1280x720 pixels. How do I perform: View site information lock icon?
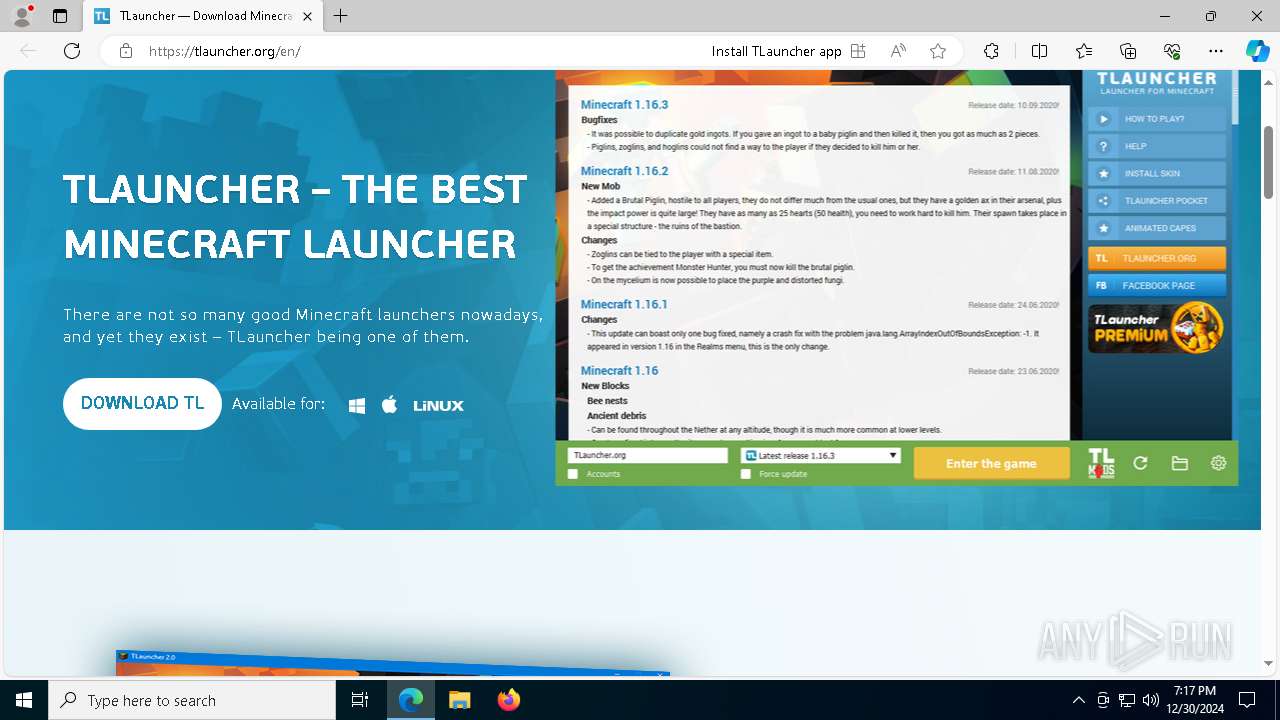click(126, 51)
